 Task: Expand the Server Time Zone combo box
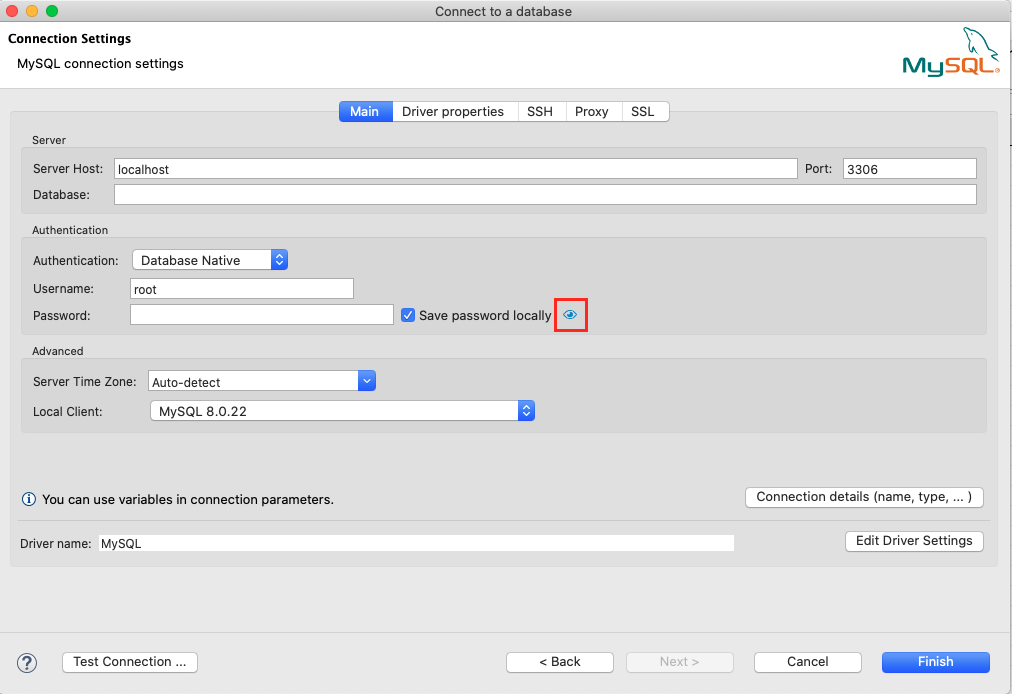pyautogui.click(x=367, y=381)
